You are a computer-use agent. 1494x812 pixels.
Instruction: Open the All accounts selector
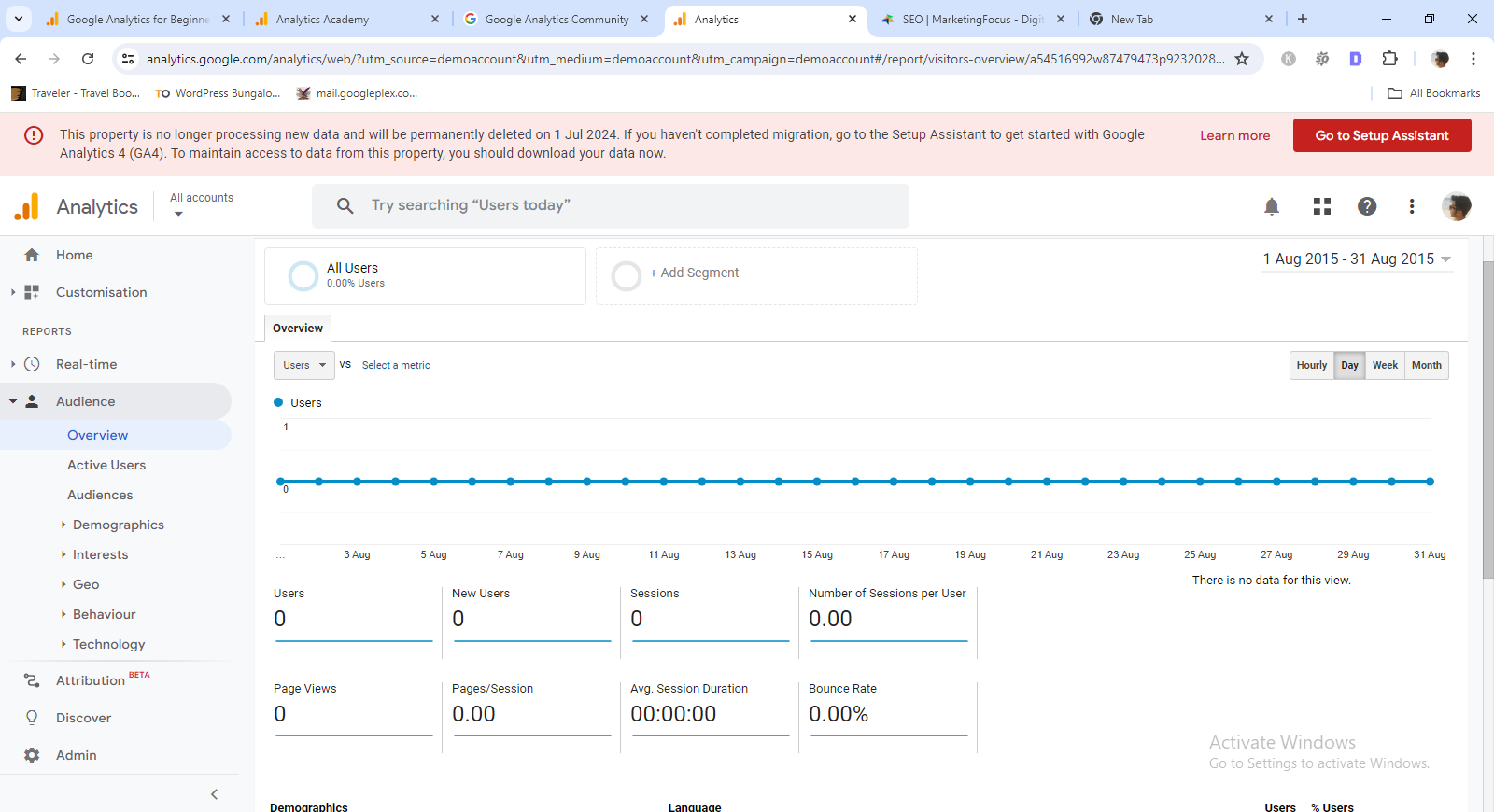coord(202,204)
